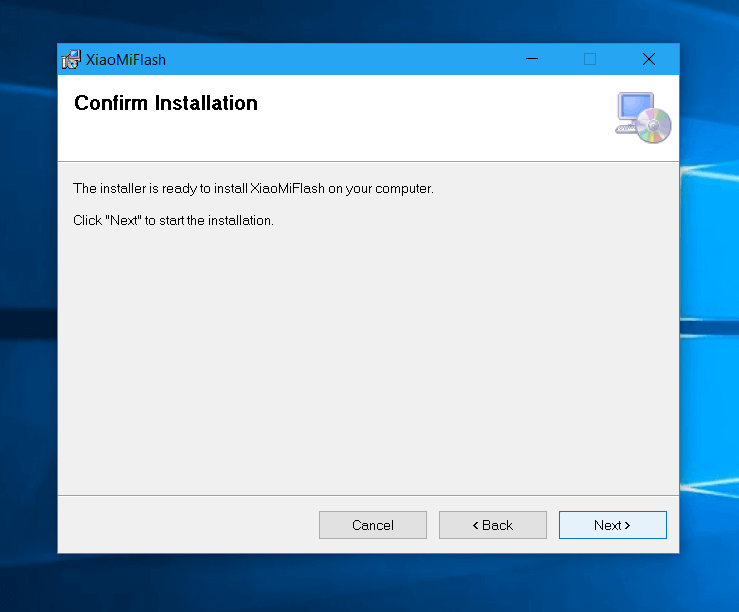Image resolution: width=739 pixels, height=612 pixels.
Task: Click the XiaoMiFlash window title text
Action: click(126, 60)
